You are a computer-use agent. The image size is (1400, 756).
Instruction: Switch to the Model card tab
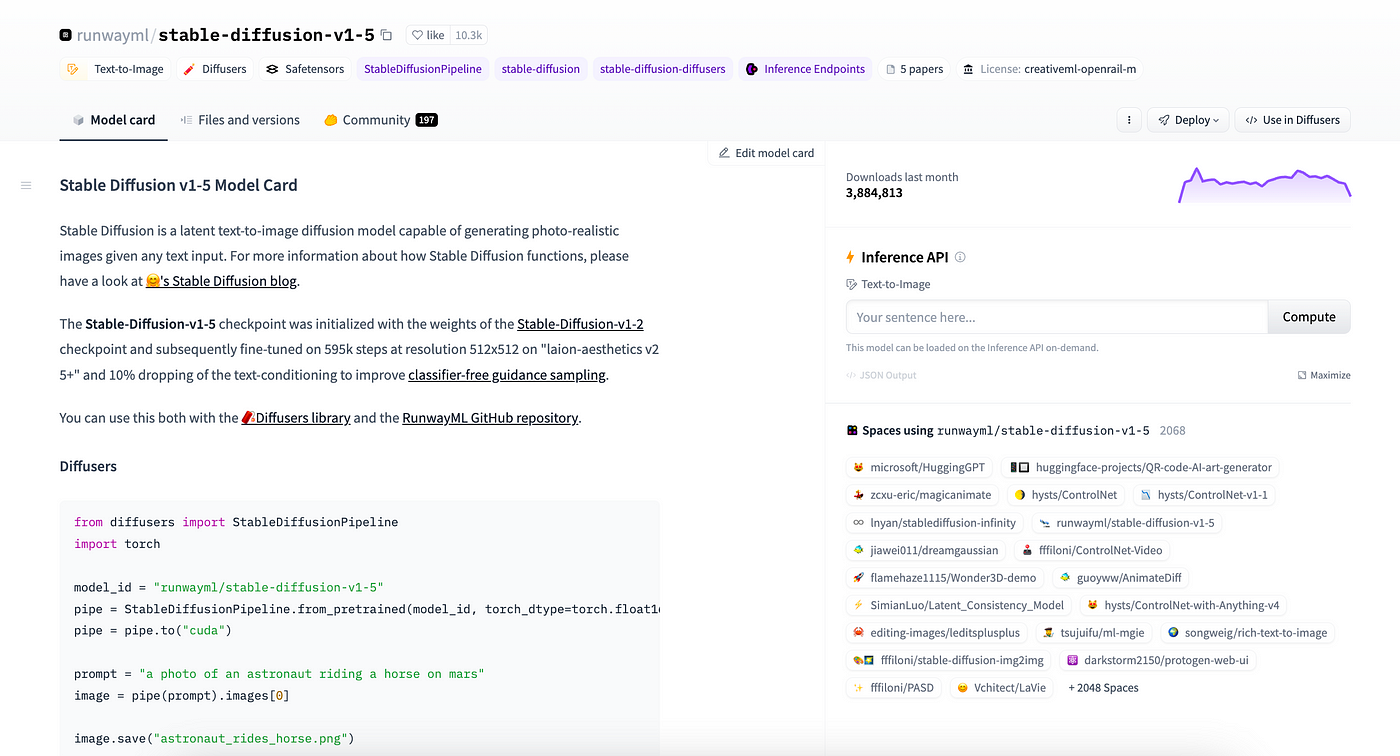[113, 120]
